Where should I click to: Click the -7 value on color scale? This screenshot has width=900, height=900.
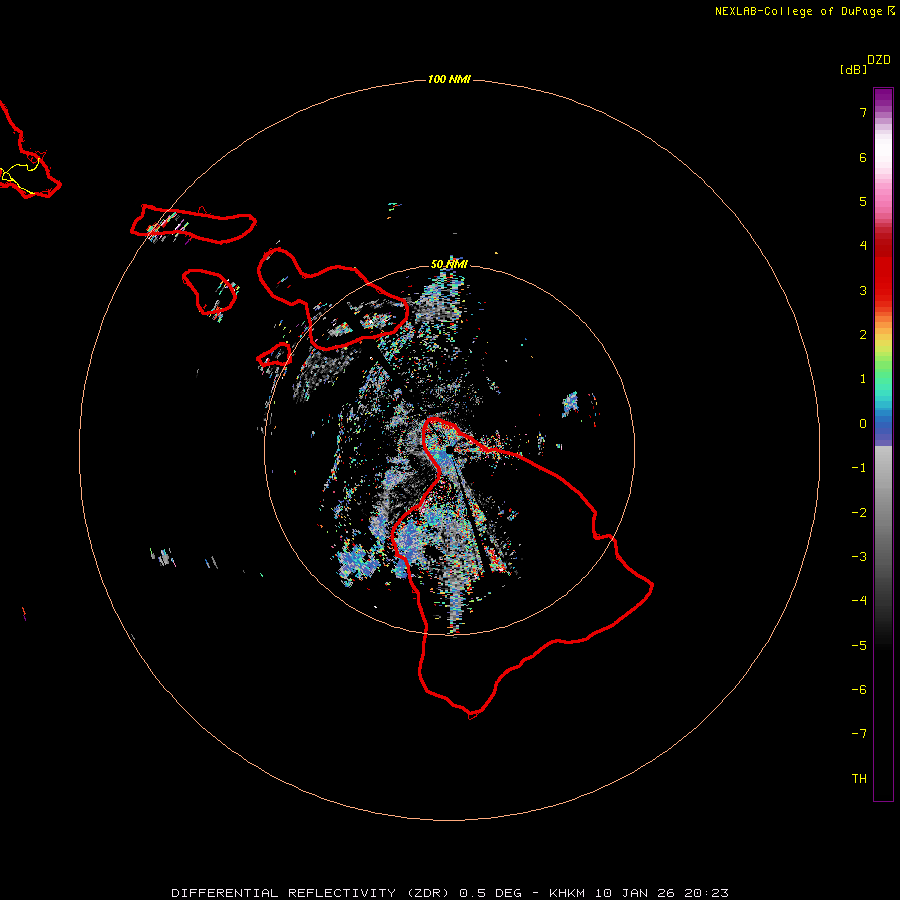(x=859, y=734)
